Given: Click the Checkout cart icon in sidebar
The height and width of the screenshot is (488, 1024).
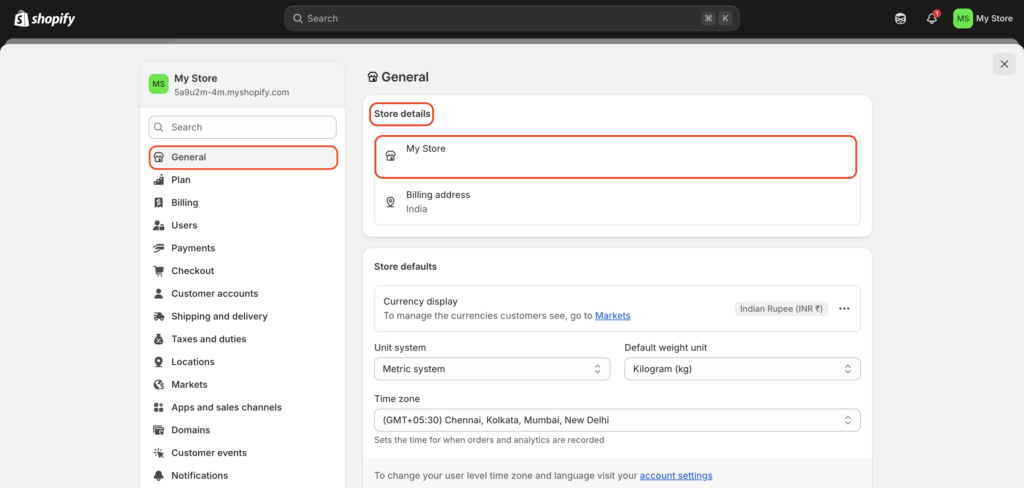Looking at the screenshot, I should point(158,270).
